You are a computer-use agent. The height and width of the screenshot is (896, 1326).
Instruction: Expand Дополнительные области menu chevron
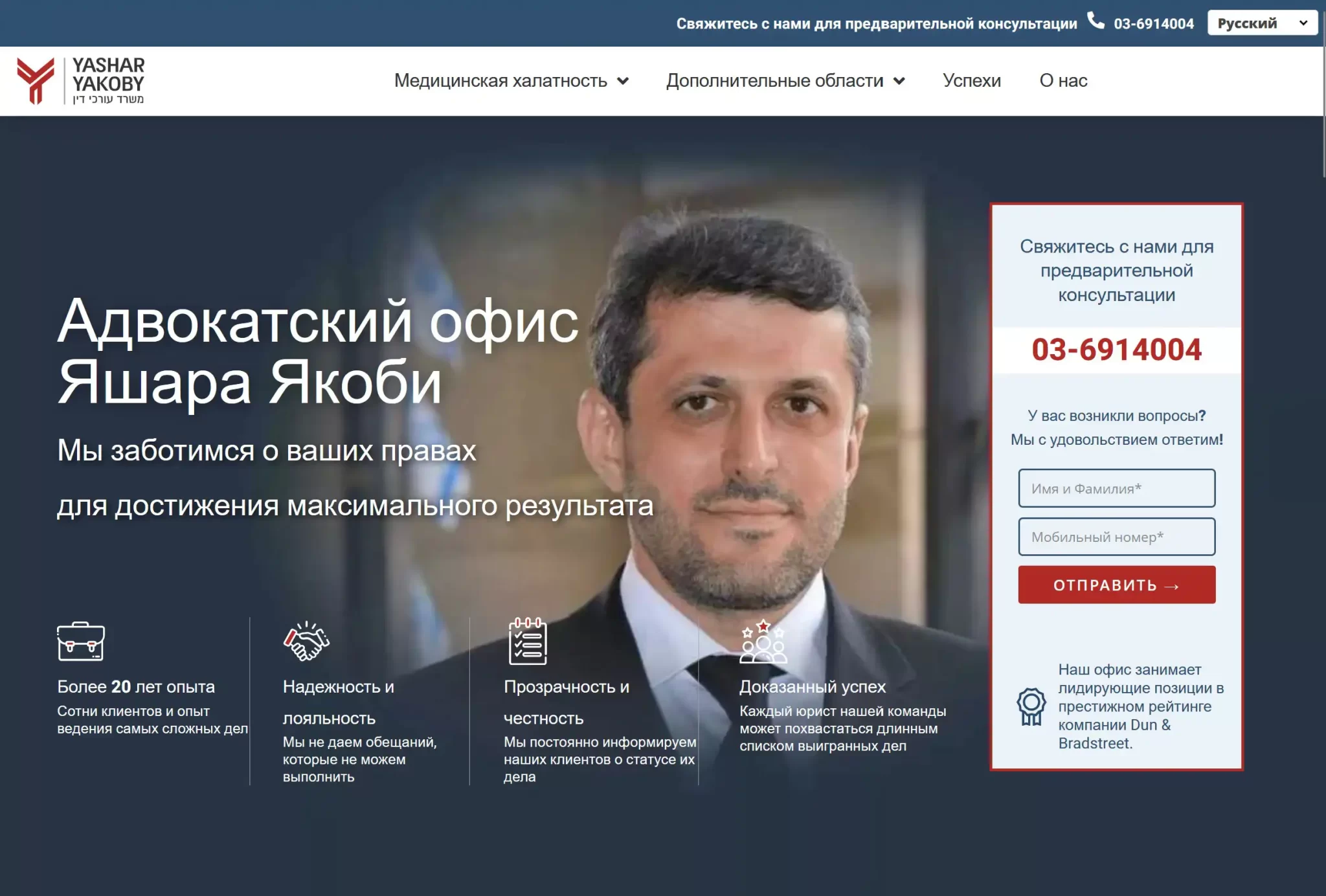(899, 81)
